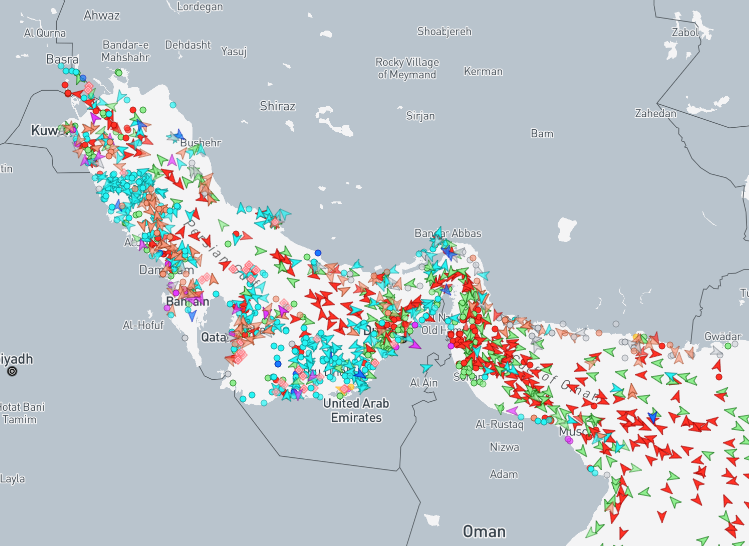
Task: Select the Zabol city label
Action: coord(685,32)
